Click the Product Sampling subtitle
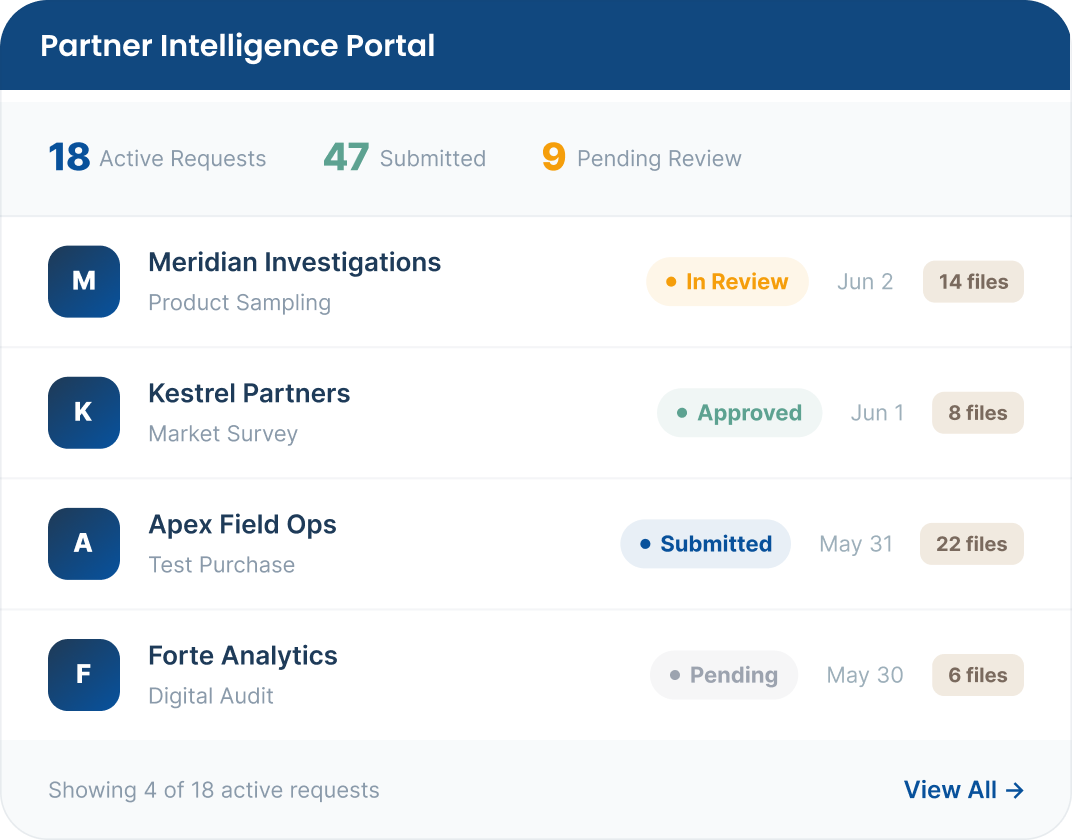The image size is (1072, 840). click(x=239, y=303)
